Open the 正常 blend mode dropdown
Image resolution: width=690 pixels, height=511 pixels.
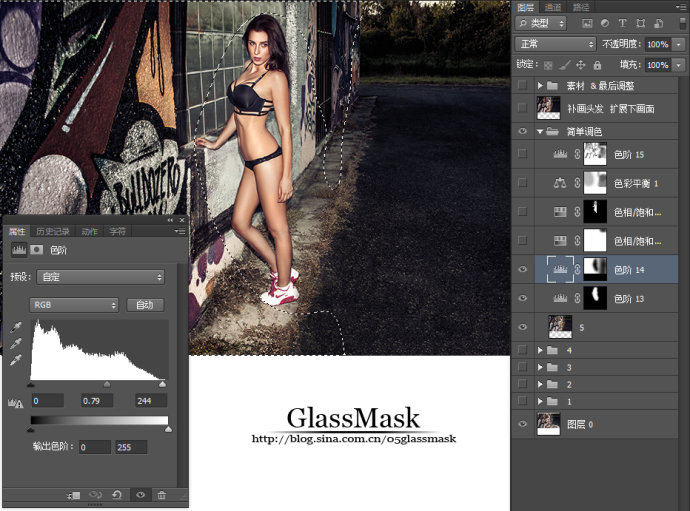[555, 44]
